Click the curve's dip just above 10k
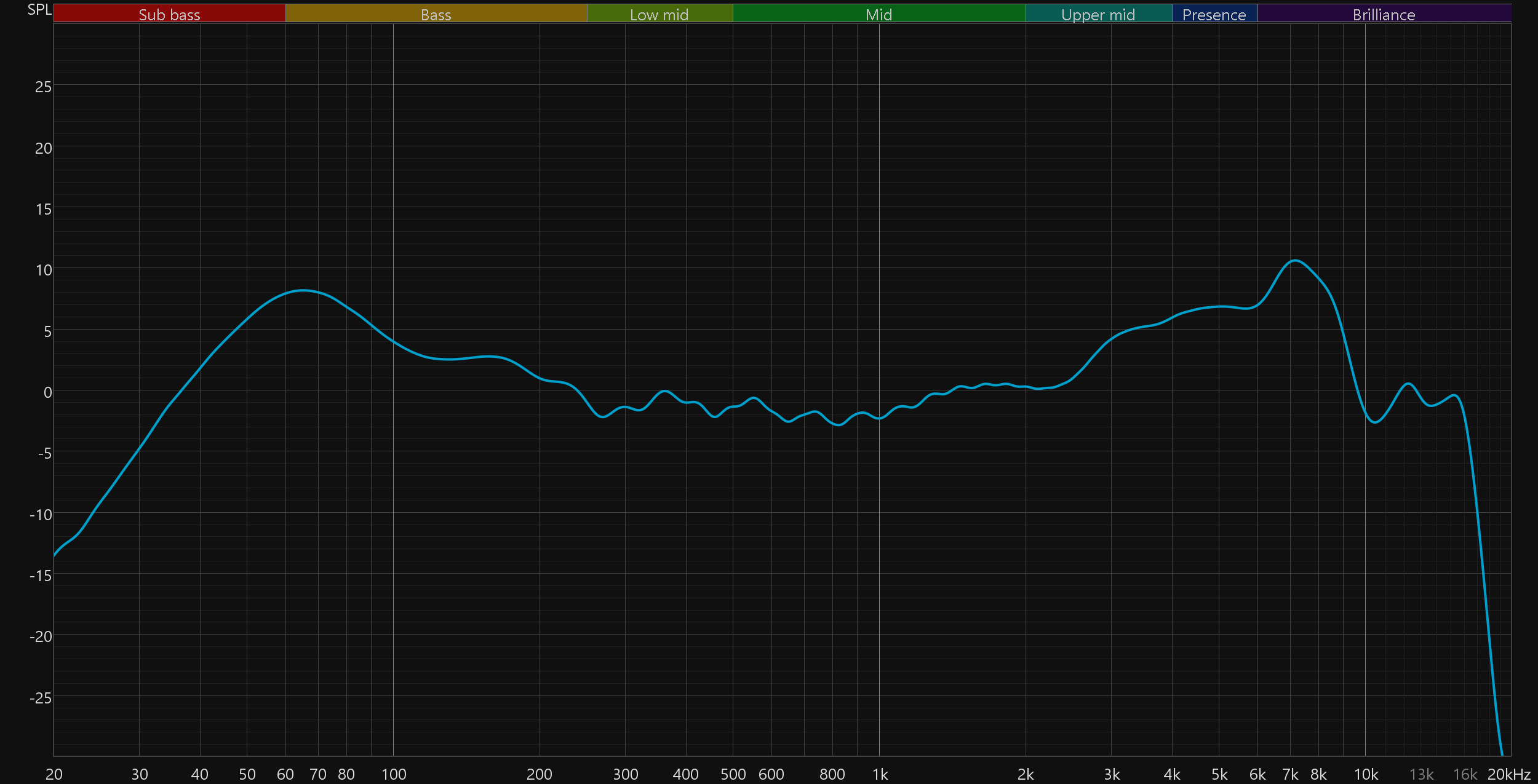This screenshot has height=784, width=1538. (x=1375, y=422)
